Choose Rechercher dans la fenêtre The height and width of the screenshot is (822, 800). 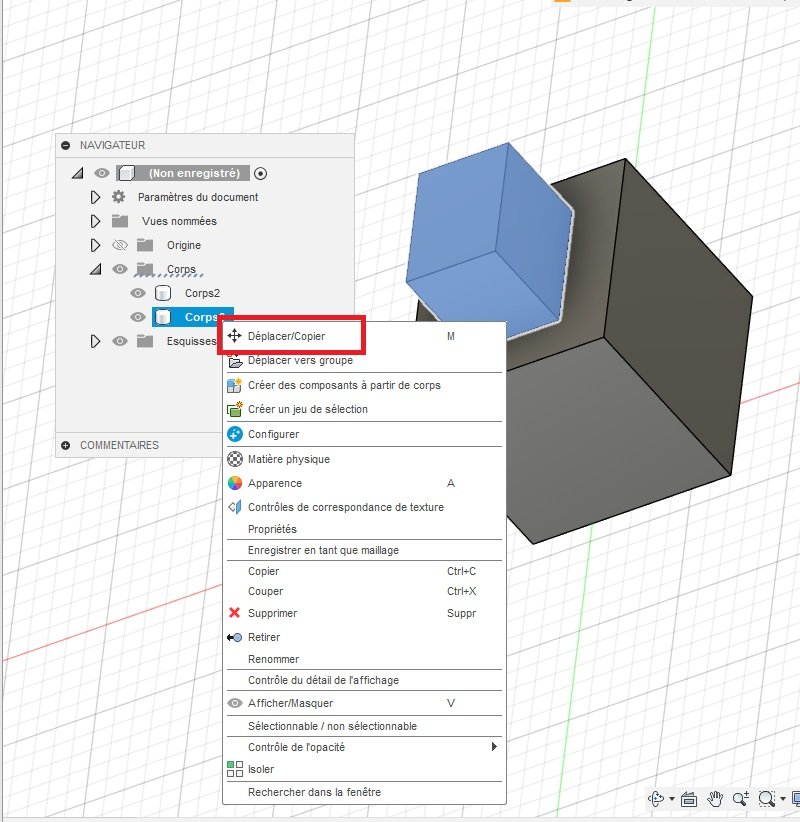pos(364,792)
